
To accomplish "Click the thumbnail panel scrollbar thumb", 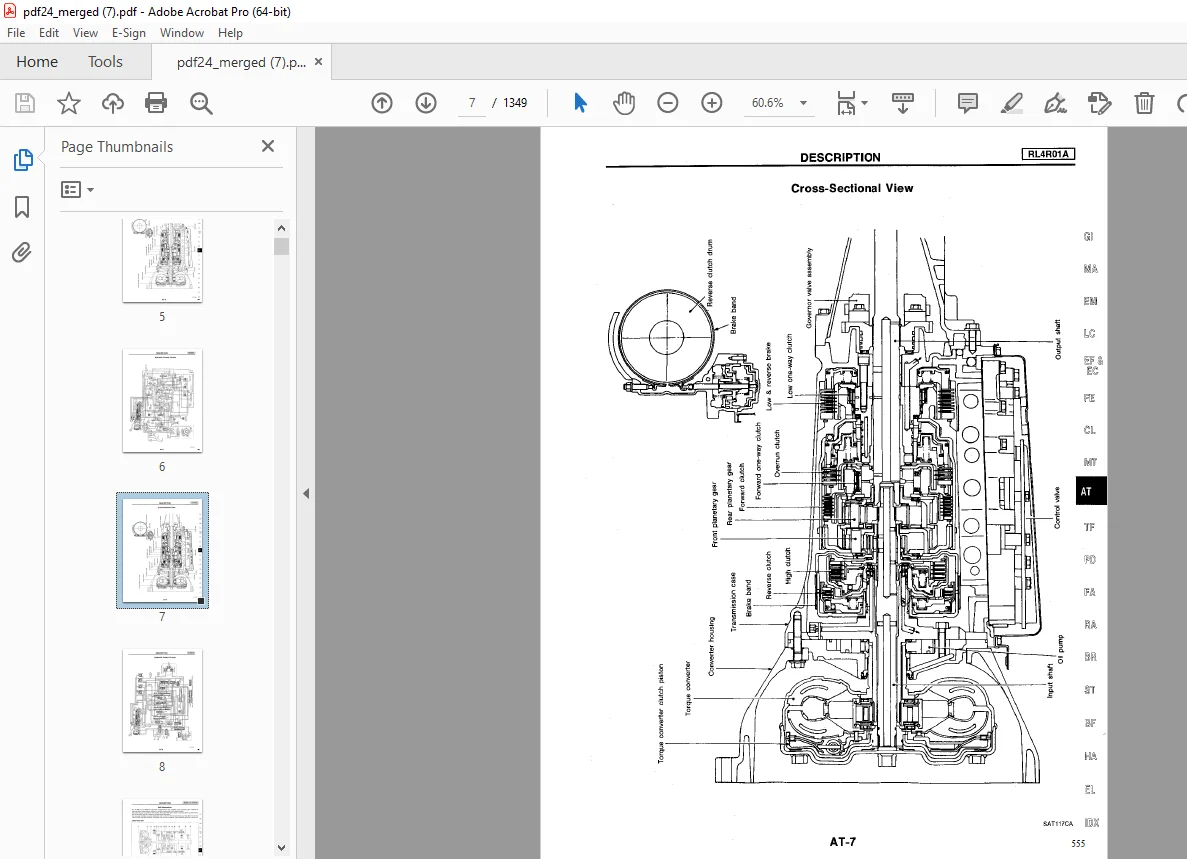I will (282, 247).
